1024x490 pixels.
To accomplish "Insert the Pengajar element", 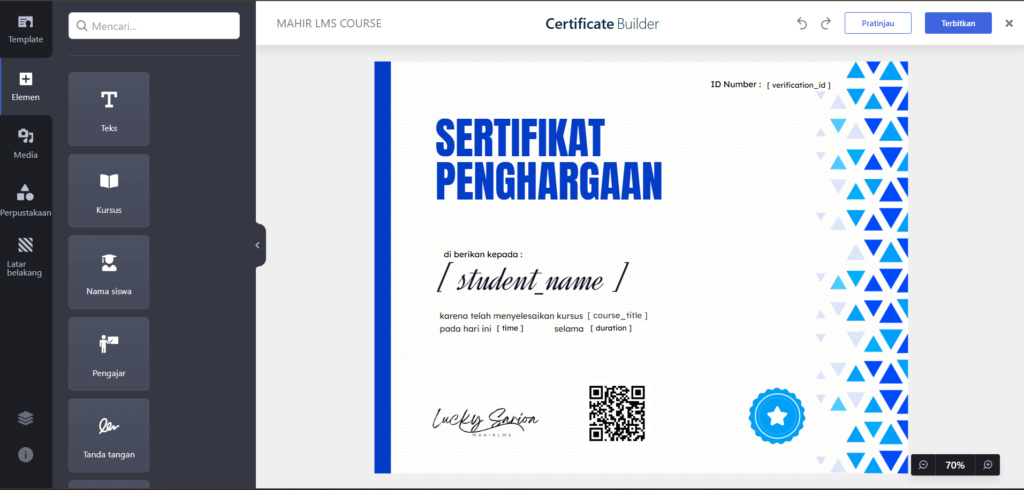I will [x=109, y=354].
